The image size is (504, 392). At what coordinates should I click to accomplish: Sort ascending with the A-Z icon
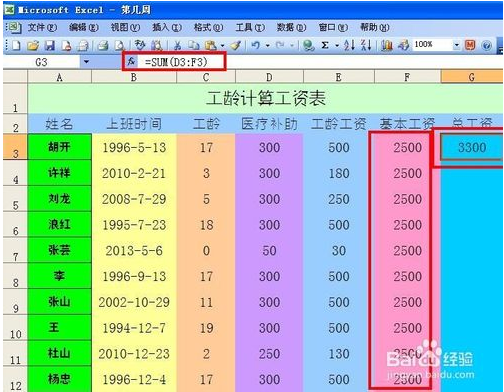(349, 45)
